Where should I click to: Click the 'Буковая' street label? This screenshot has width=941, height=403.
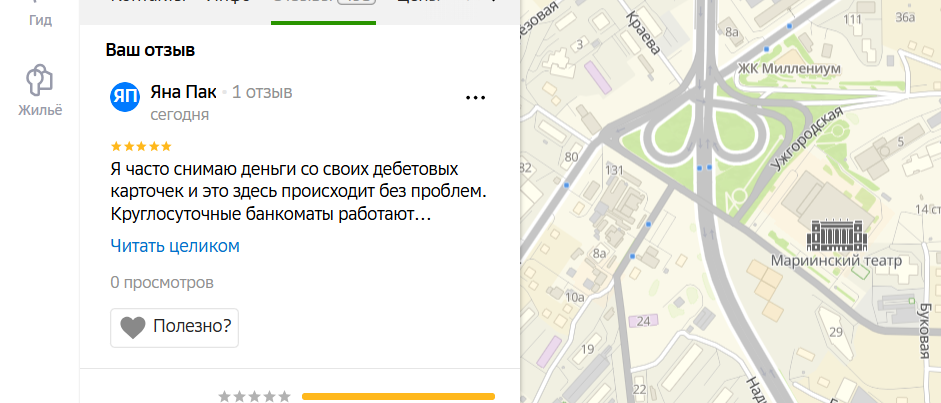(925, 331)
